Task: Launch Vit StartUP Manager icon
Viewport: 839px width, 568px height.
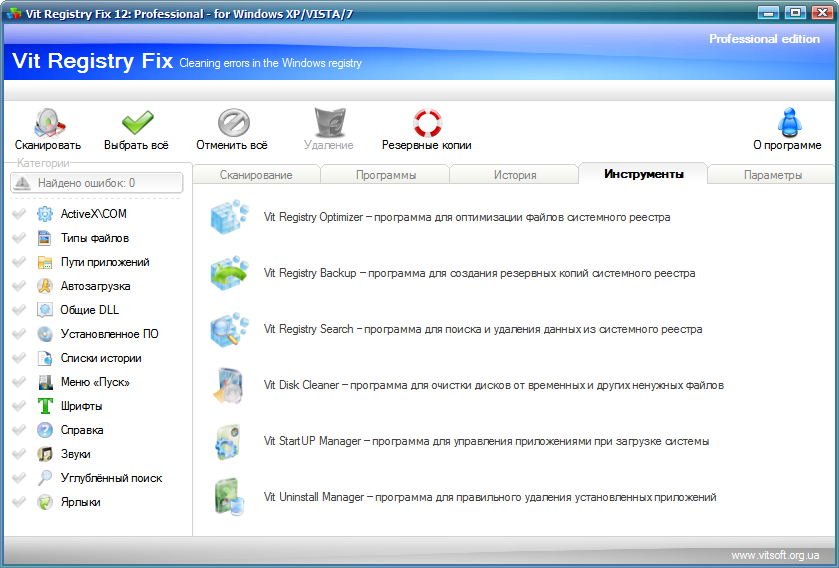Action: pyautogui.click(x=229, y=441)
